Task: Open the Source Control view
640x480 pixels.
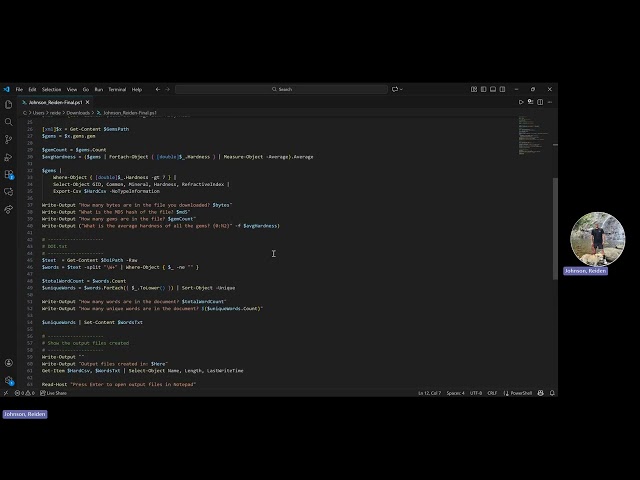Action: point(8,140)
